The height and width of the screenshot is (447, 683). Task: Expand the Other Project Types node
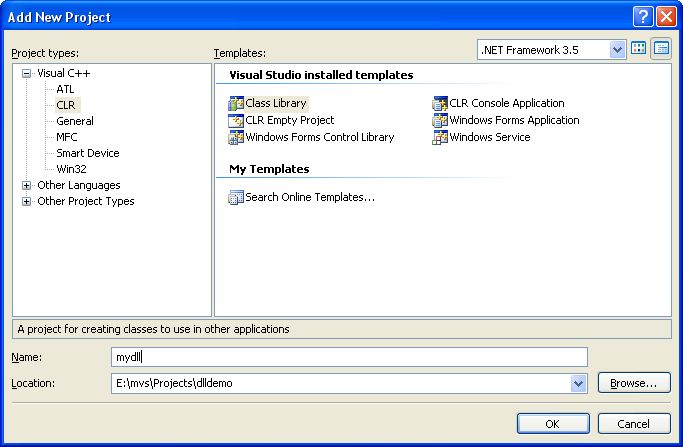[27, 202]
